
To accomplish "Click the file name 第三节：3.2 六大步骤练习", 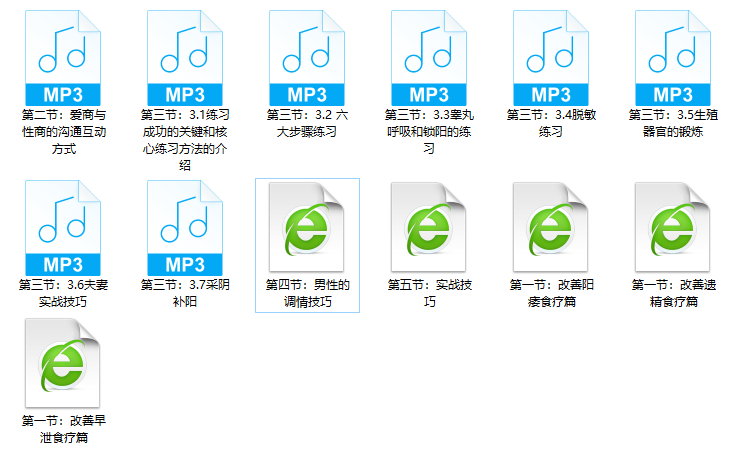I will 307,123.
